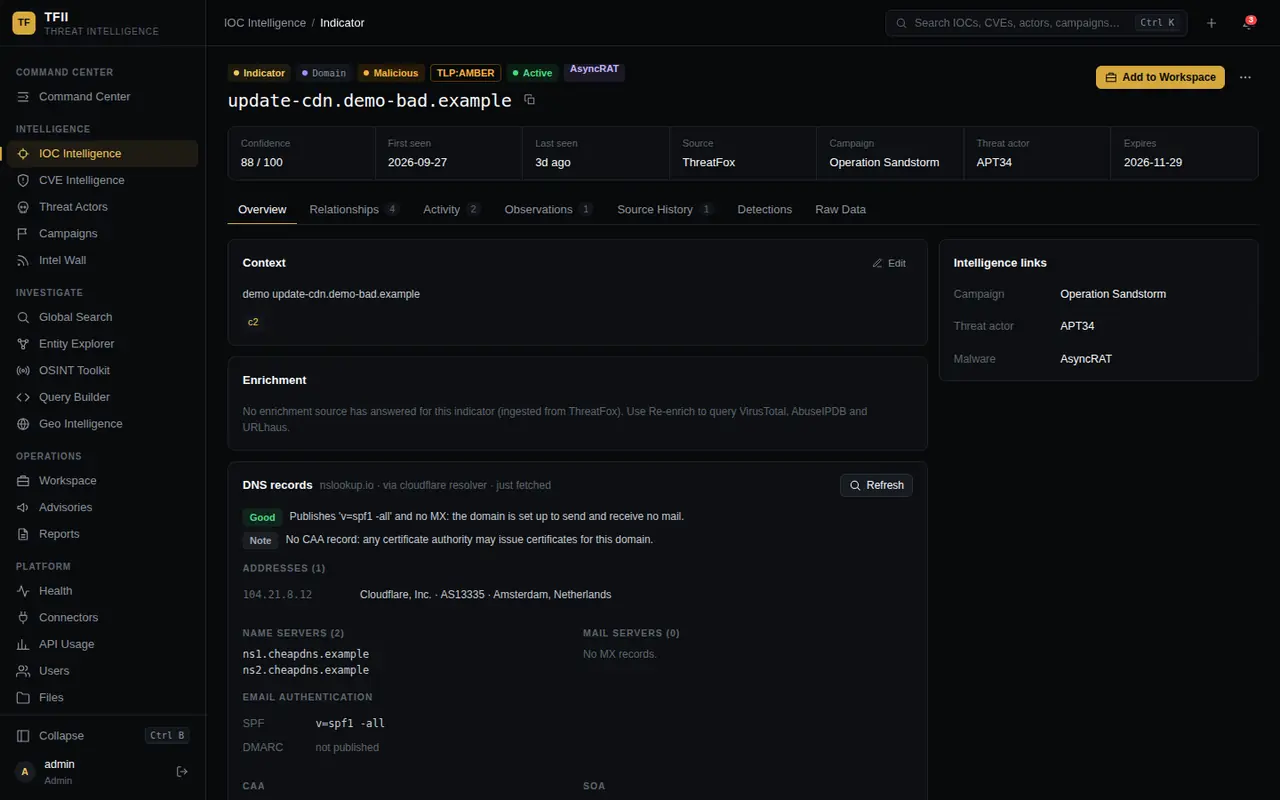Open Command Center in sidebar
Image resolution: width=1280 pixels, height=800 pixels.
103,97
